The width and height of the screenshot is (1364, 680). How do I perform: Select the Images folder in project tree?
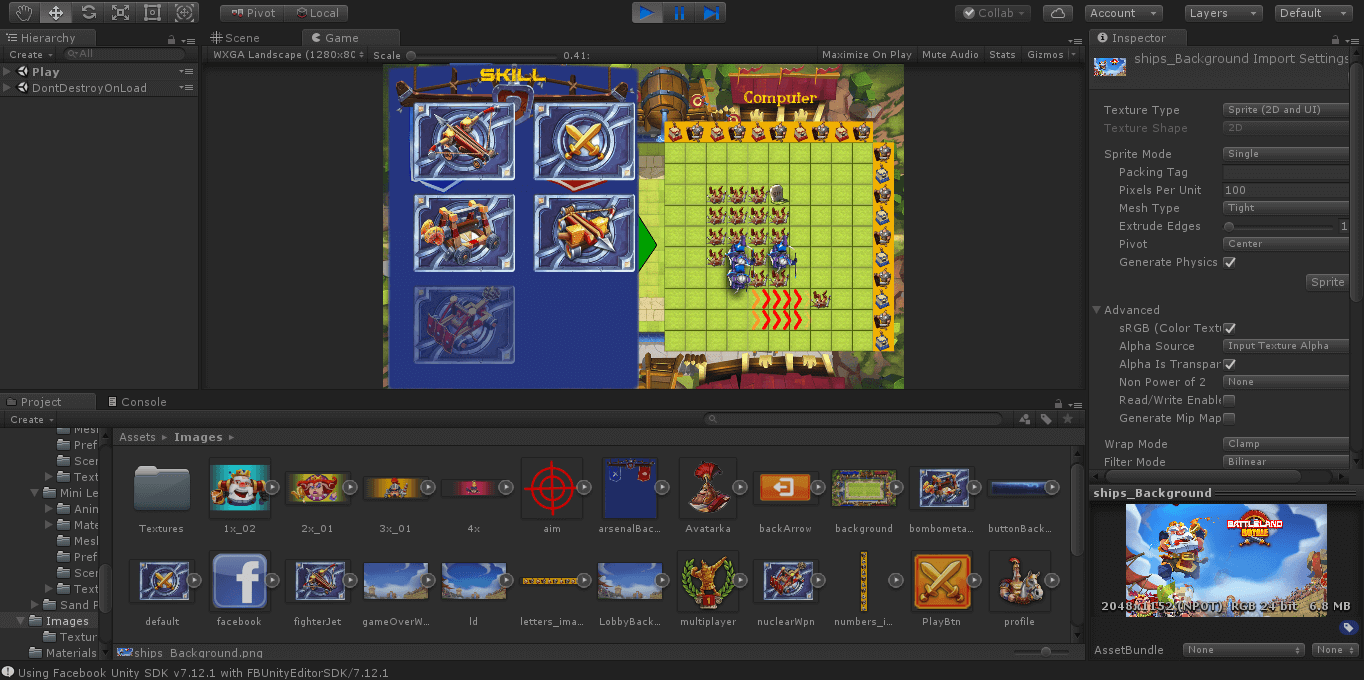point(67,621)
